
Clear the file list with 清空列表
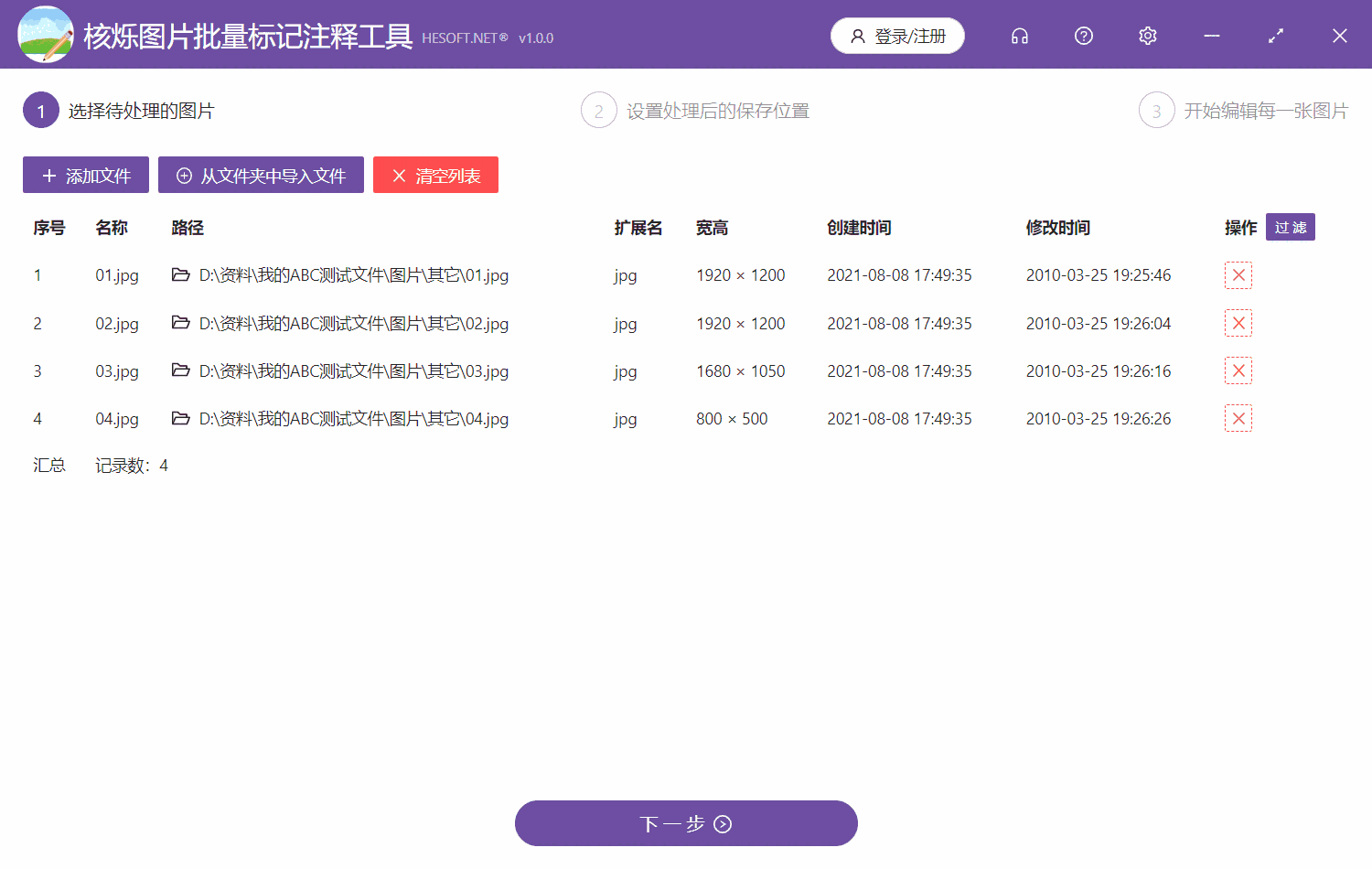click(x=435, y=175)
